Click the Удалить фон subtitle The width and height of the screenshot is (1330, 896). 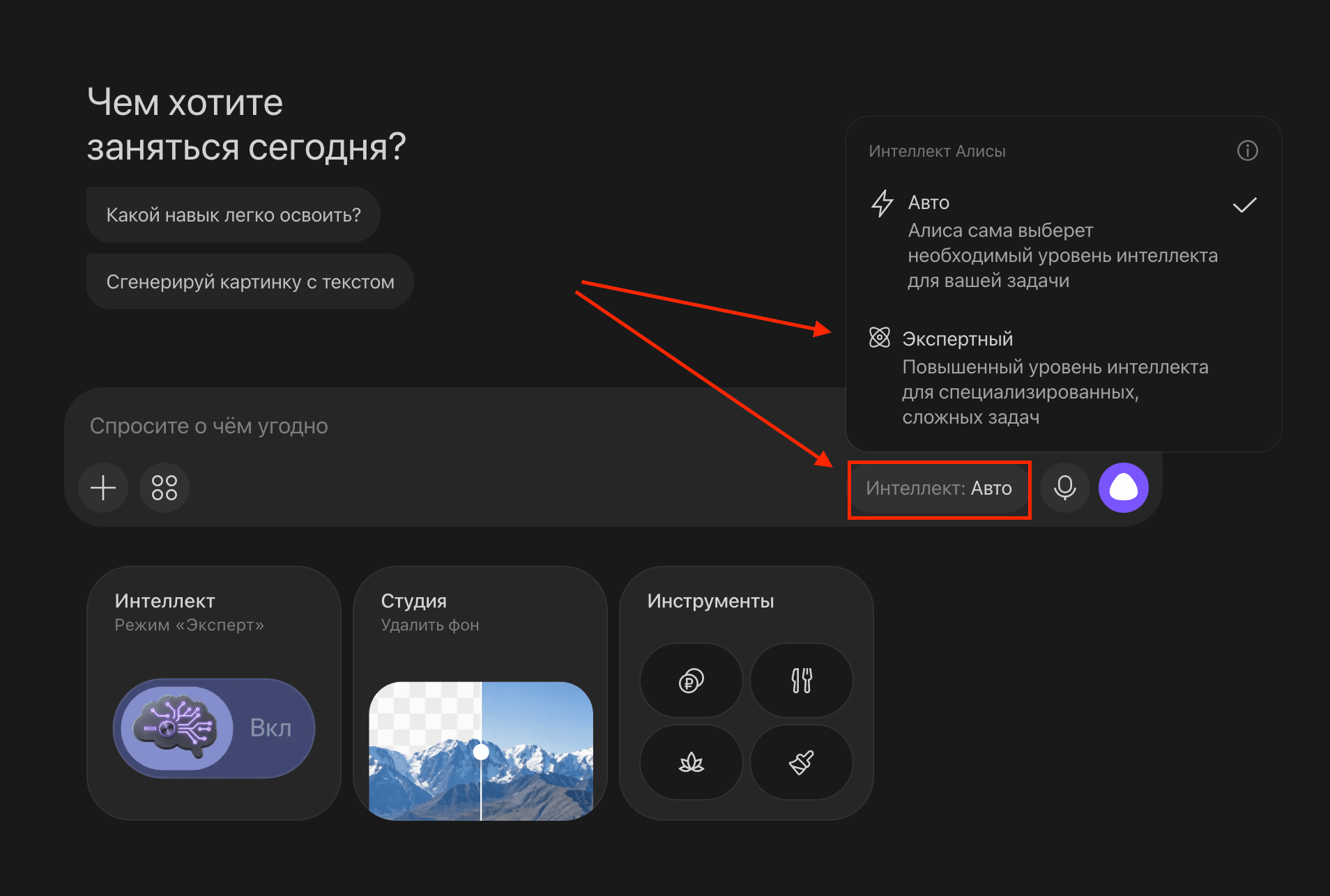click(x=430, y=625)
